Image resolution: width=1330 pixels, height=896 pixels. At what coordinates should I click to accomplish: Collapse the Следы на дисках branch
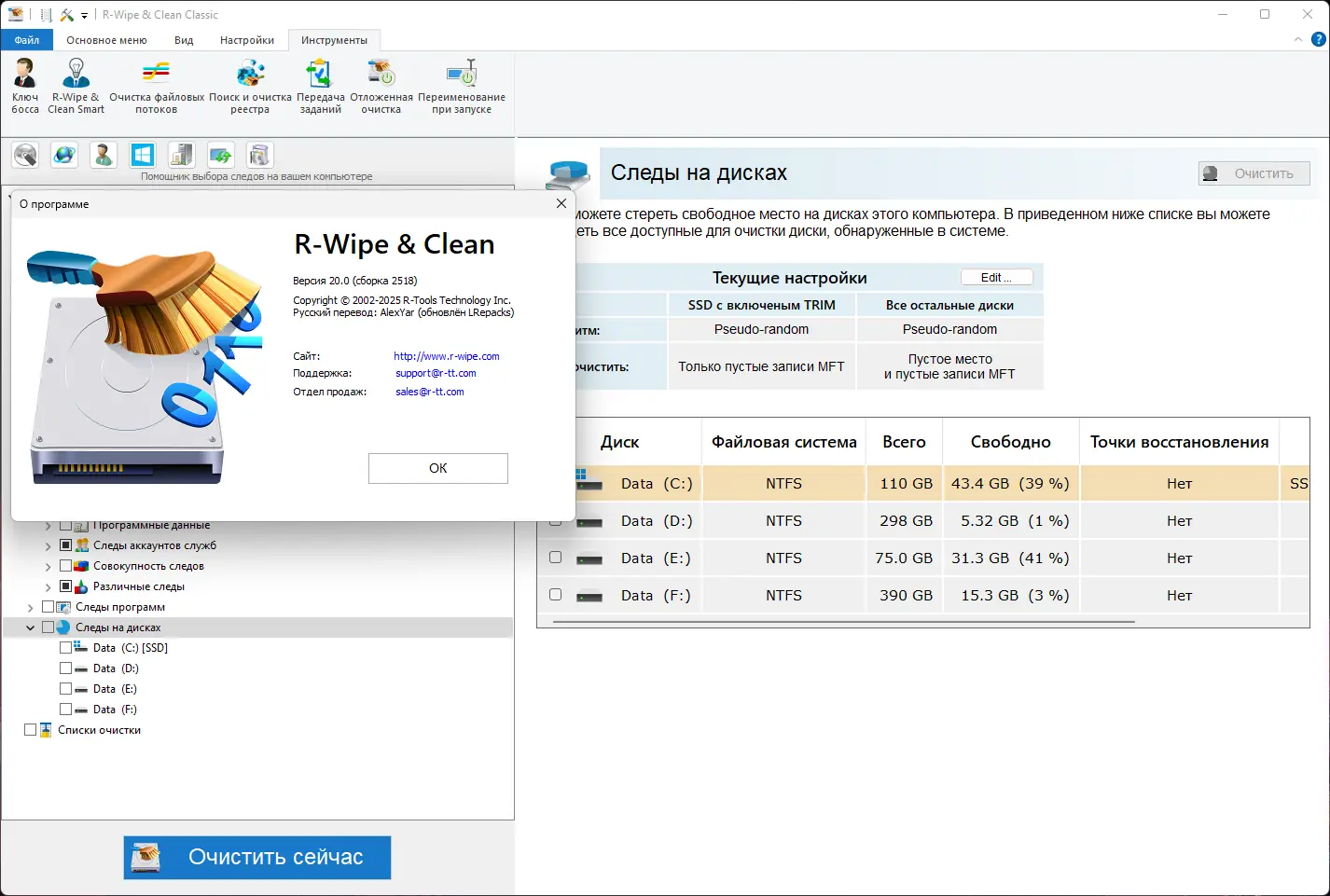(x=30, y=627)
